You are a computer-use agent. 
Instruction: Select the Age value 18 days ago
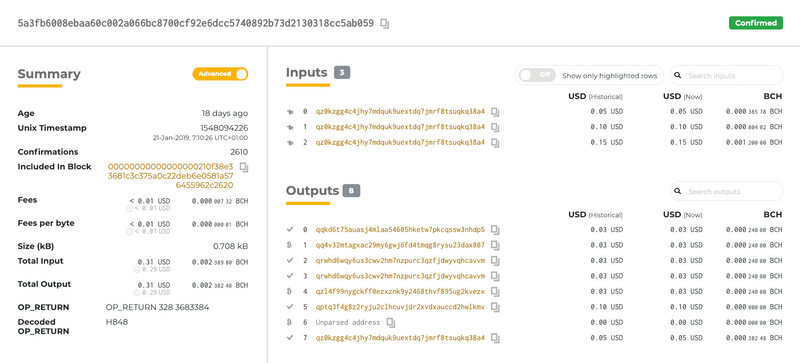click(x=225, y=113)
